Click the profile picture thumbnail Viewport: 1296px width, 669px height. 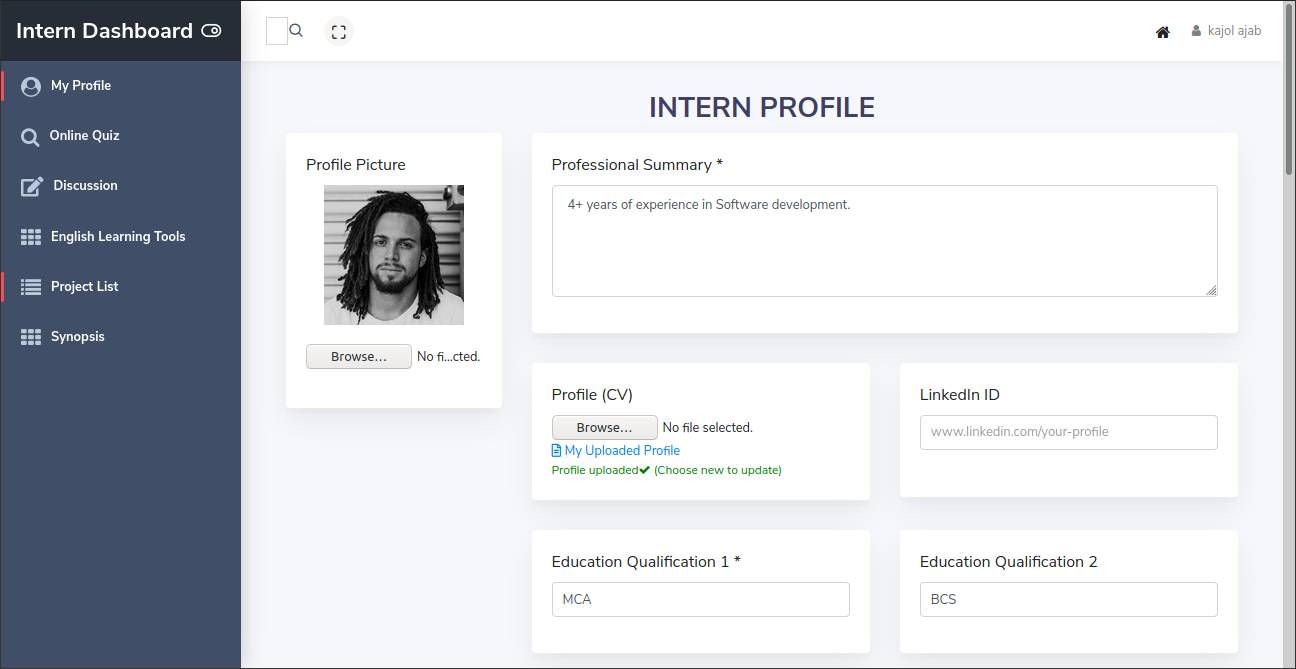click(x=394, y=255)
